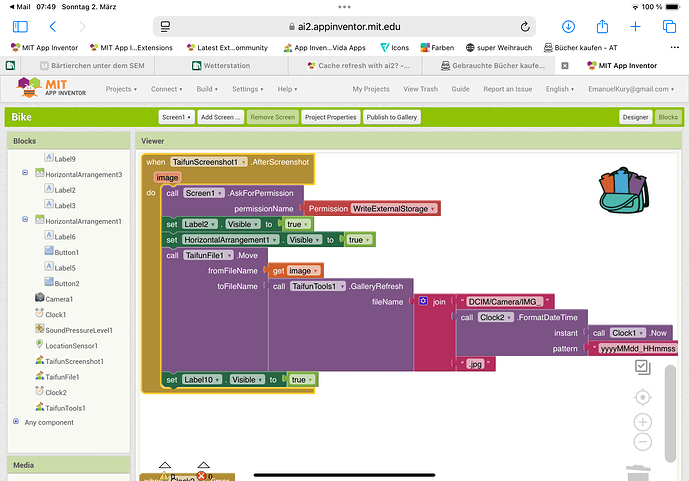Go back with the Safari back arrow
689x481 pixels.
53,27
